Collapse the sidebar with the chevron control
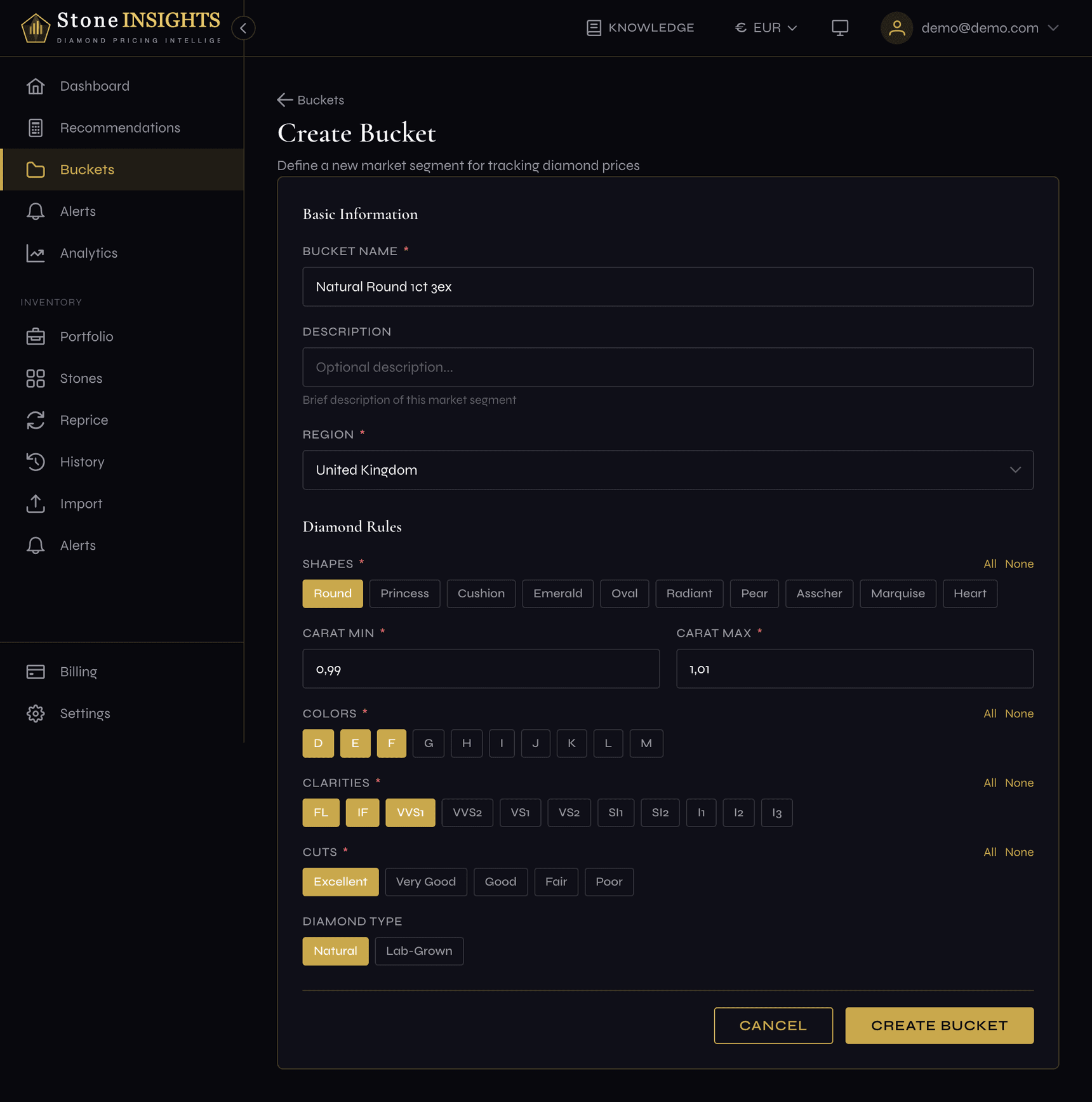Viewport: 1092px width, 1102px height. [x=243, y=28]
